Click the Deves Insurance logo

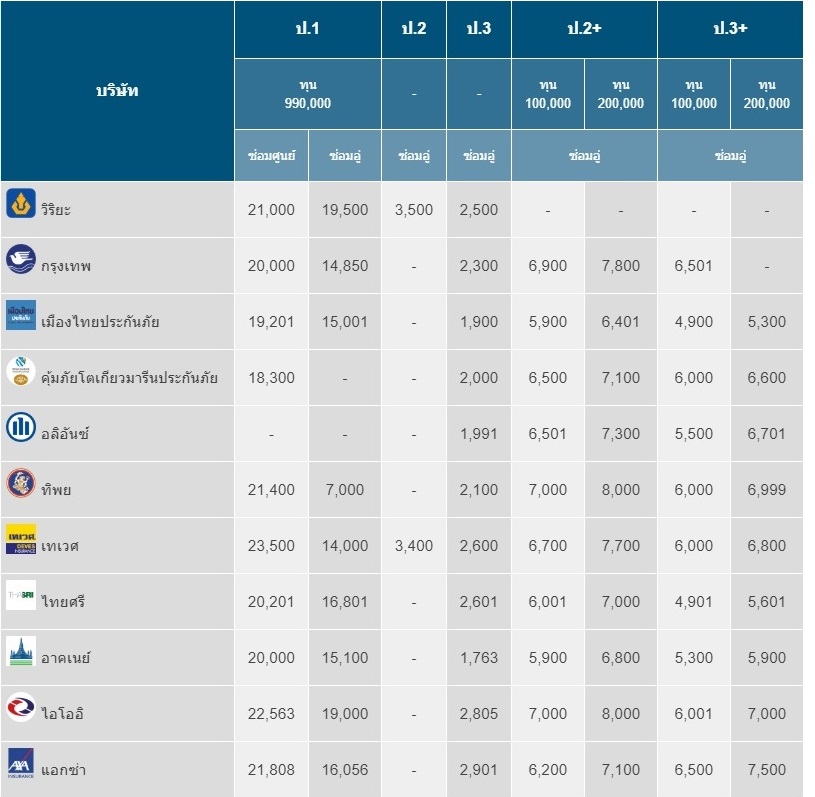(21, 539)
